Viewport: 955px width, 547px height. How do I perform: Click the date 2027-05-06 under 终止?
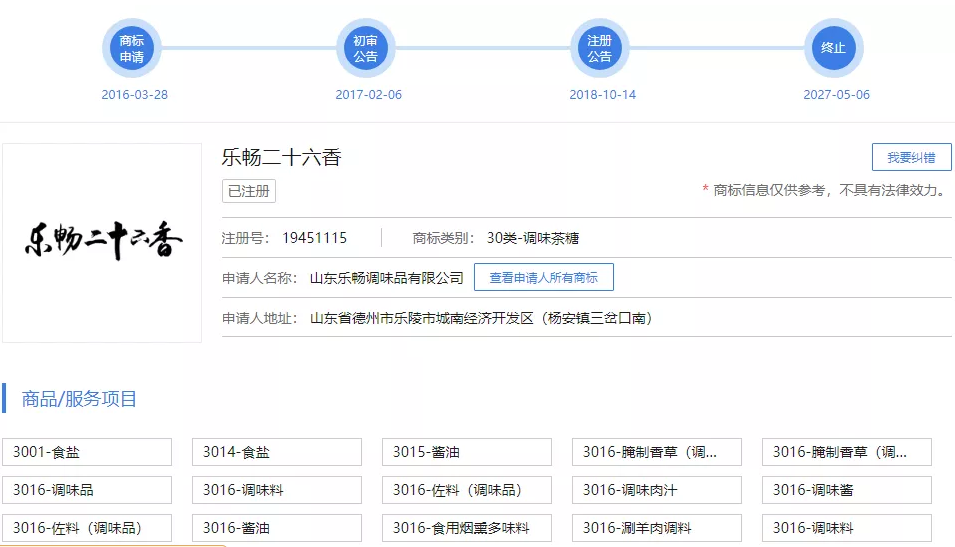[836, 94]
